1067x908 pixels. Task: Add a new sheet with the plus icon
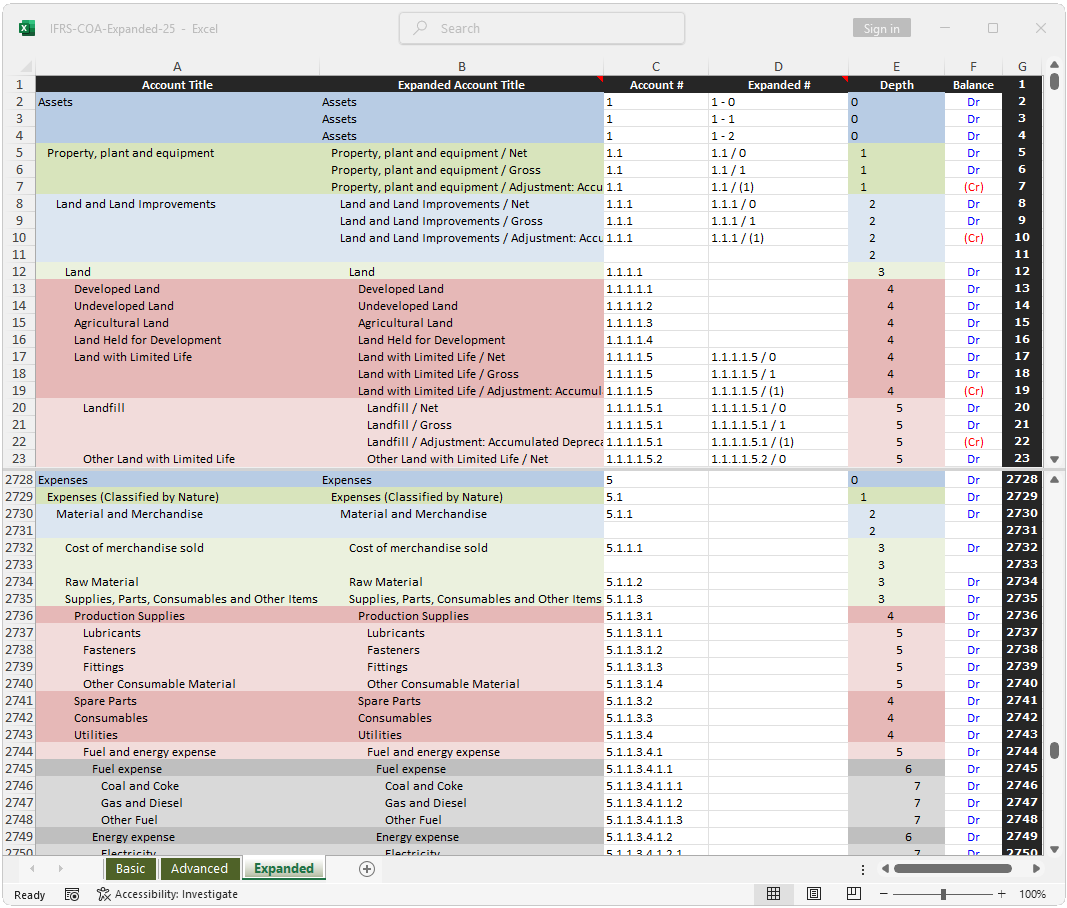(367, 869)
